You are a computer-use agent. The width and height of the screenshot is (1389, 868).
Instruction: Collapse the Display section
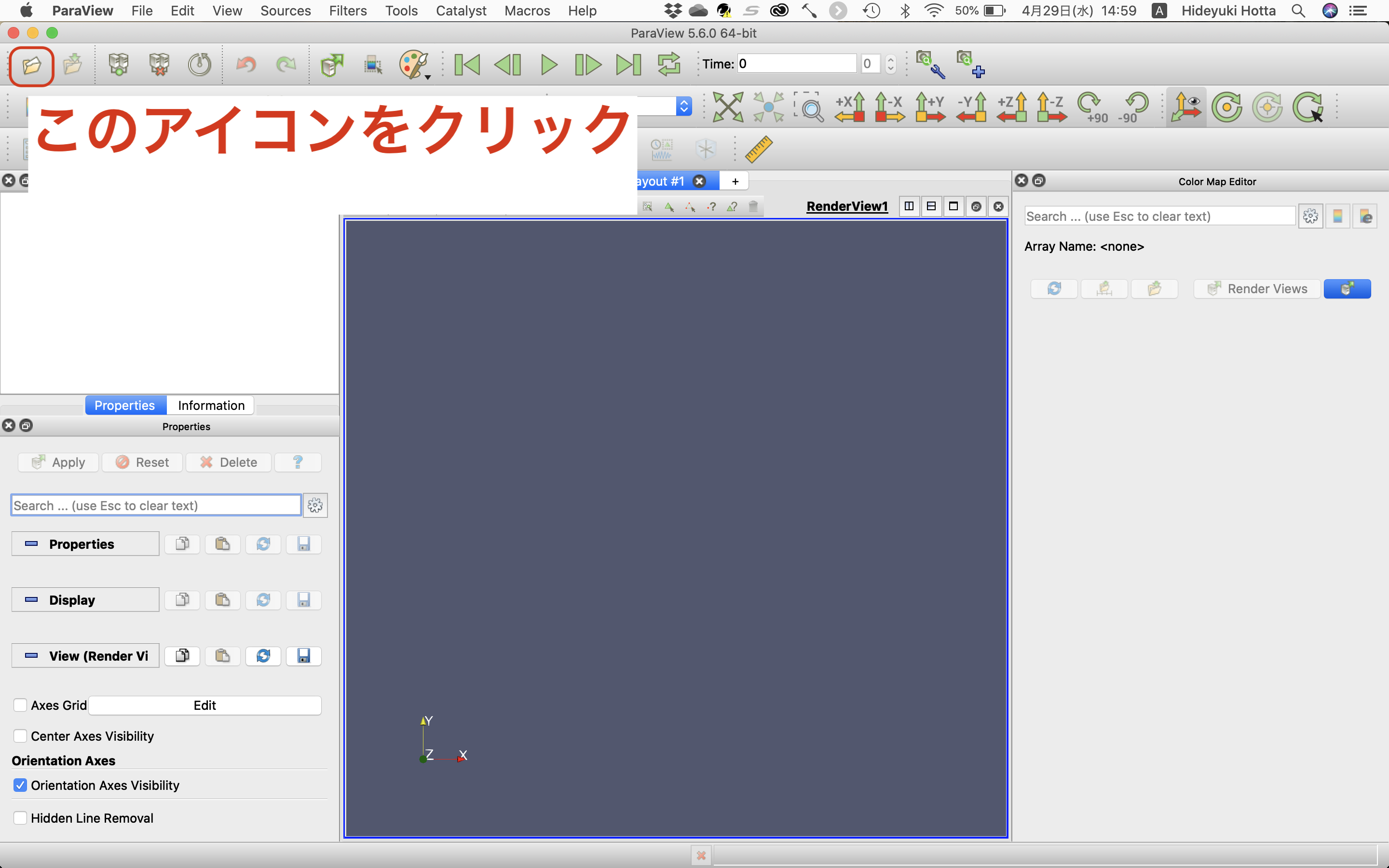85,599
